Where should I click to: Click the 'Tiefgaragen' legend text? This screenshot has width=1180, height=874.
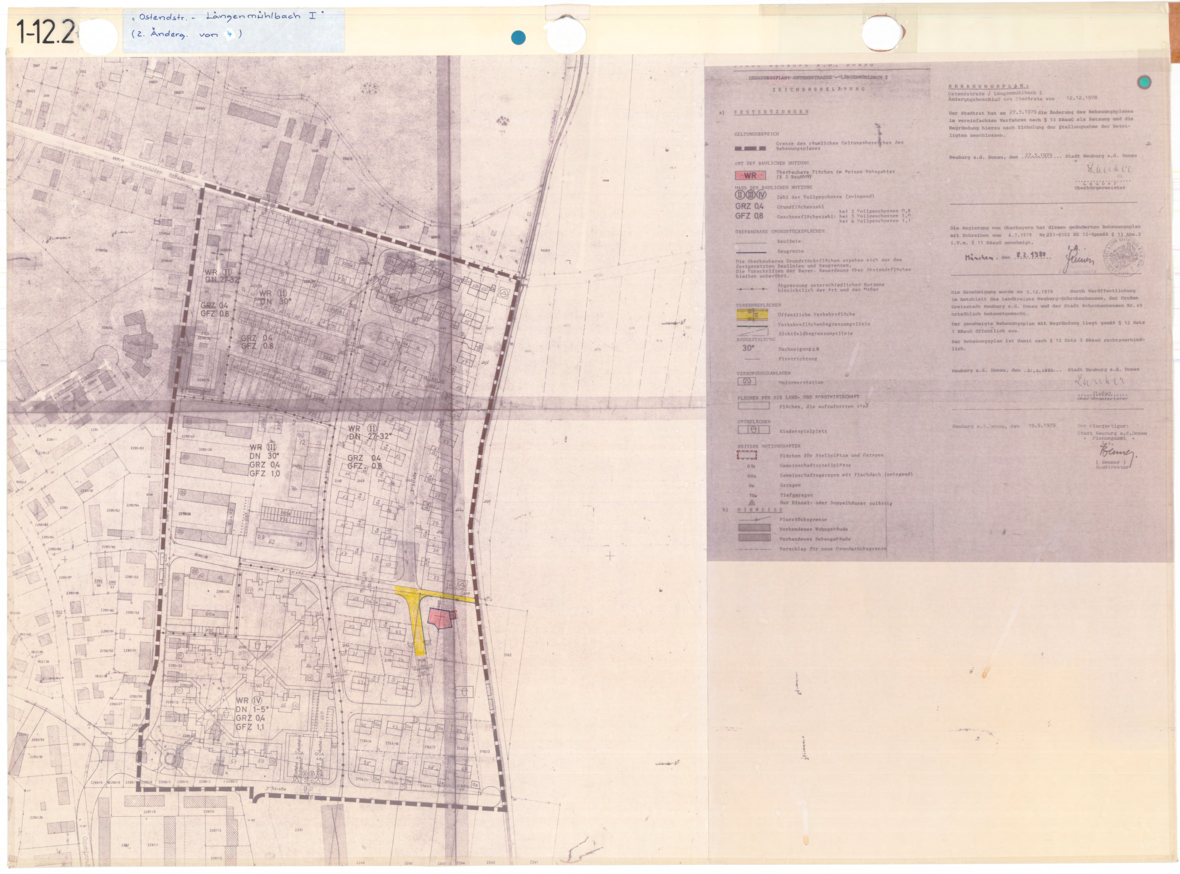tap(796, 495)
